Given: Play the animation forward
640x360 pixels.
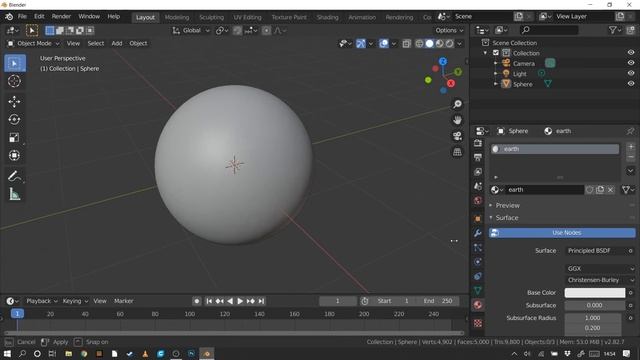Looking at the screenshot, I should 240,301.
